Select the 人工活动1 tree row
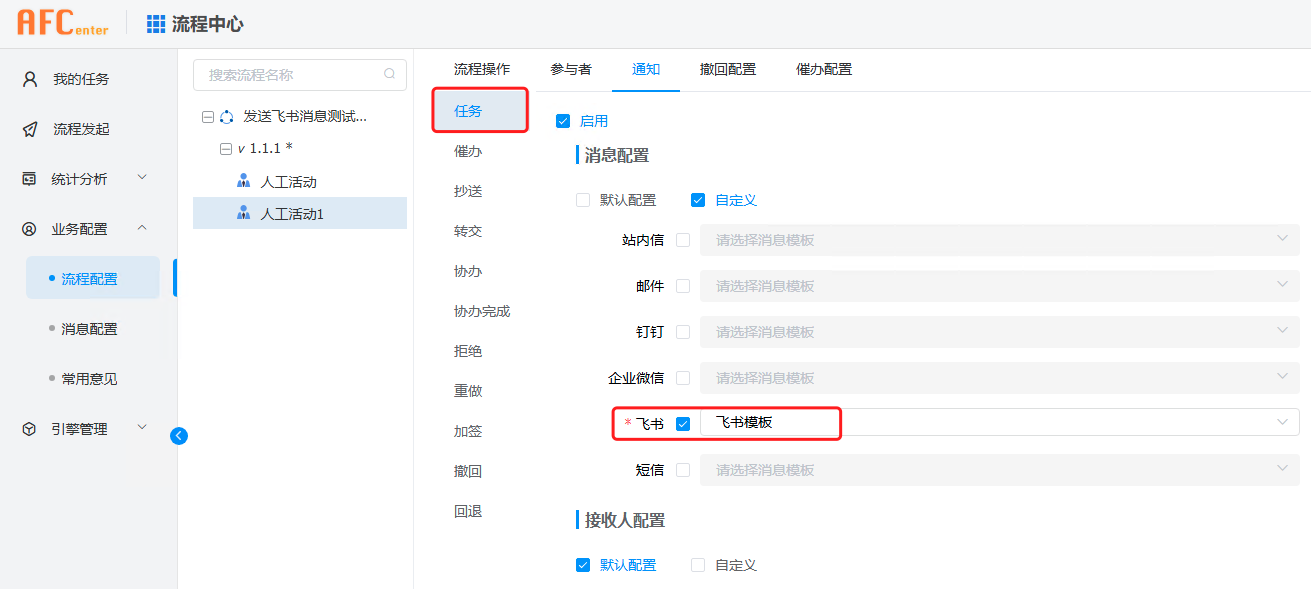This screenshot has width=1311, height=589. click(300, 213)
